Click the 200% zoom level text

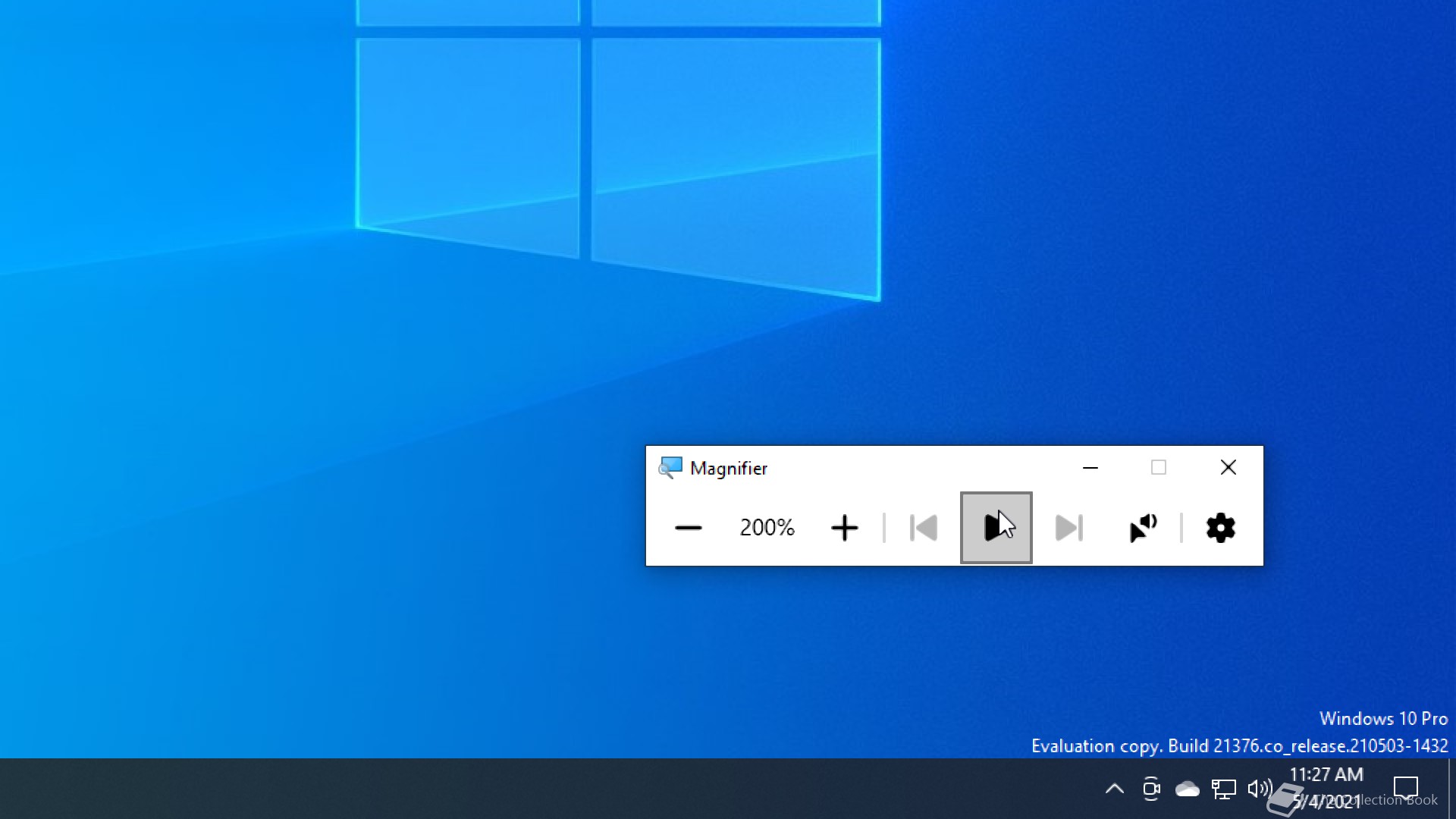767,528
